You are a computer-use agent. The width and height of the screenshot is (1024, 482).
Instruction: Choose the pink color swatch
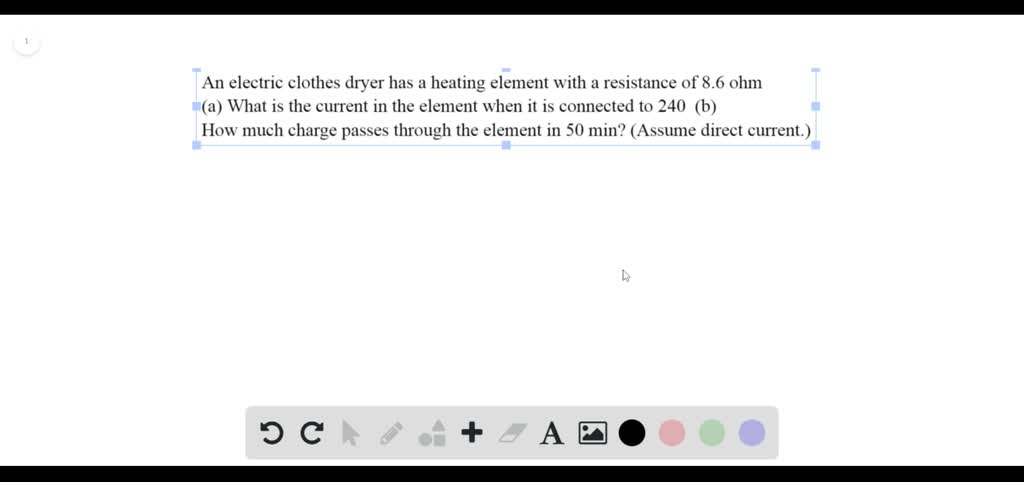(x=671, y=433)
